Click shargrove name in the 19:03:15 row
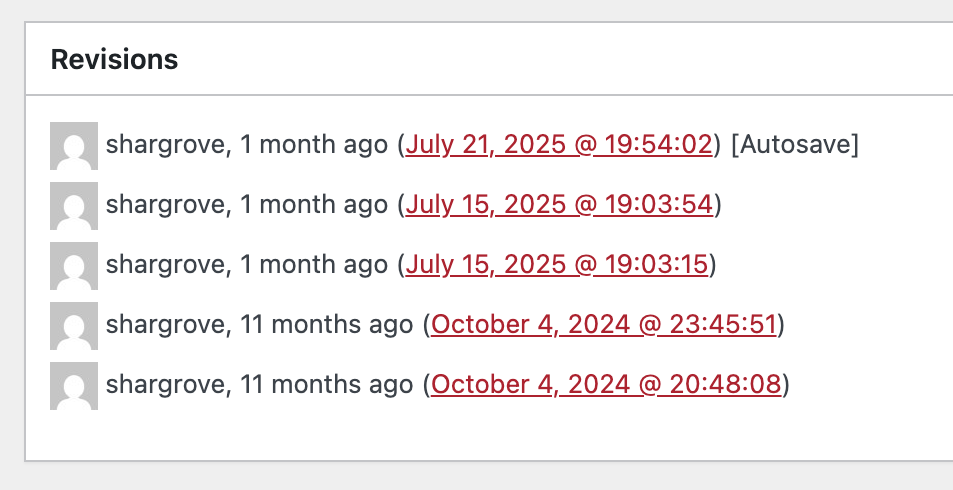This screenshot has width=953, height=490. (166, 265)
